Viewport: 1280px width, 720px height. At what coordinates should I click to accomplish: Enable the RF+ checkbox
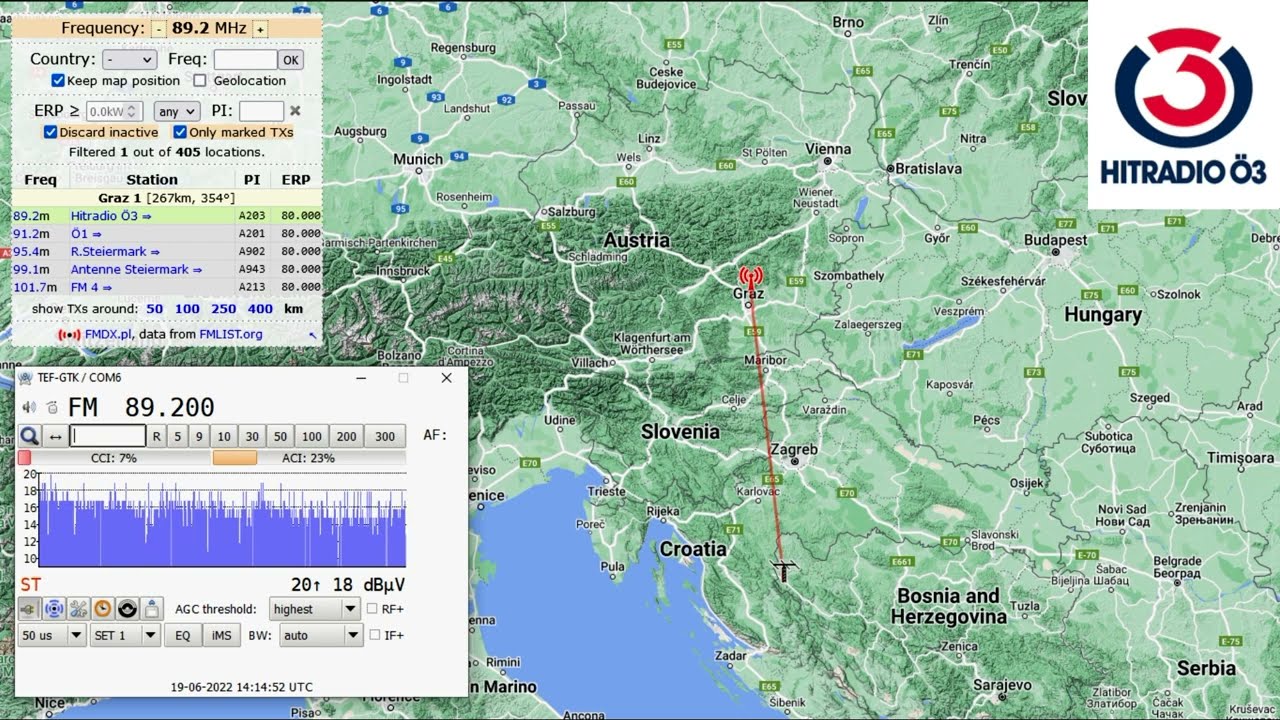coord(372,609)
